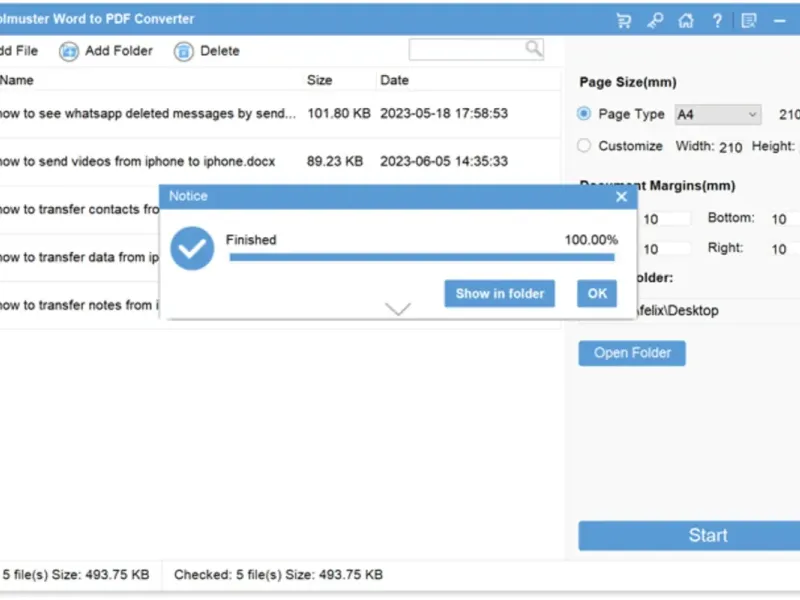The width and height of the screenshot is (800, 600).
Task: Click the Delete trash icon
Action: 184,51
